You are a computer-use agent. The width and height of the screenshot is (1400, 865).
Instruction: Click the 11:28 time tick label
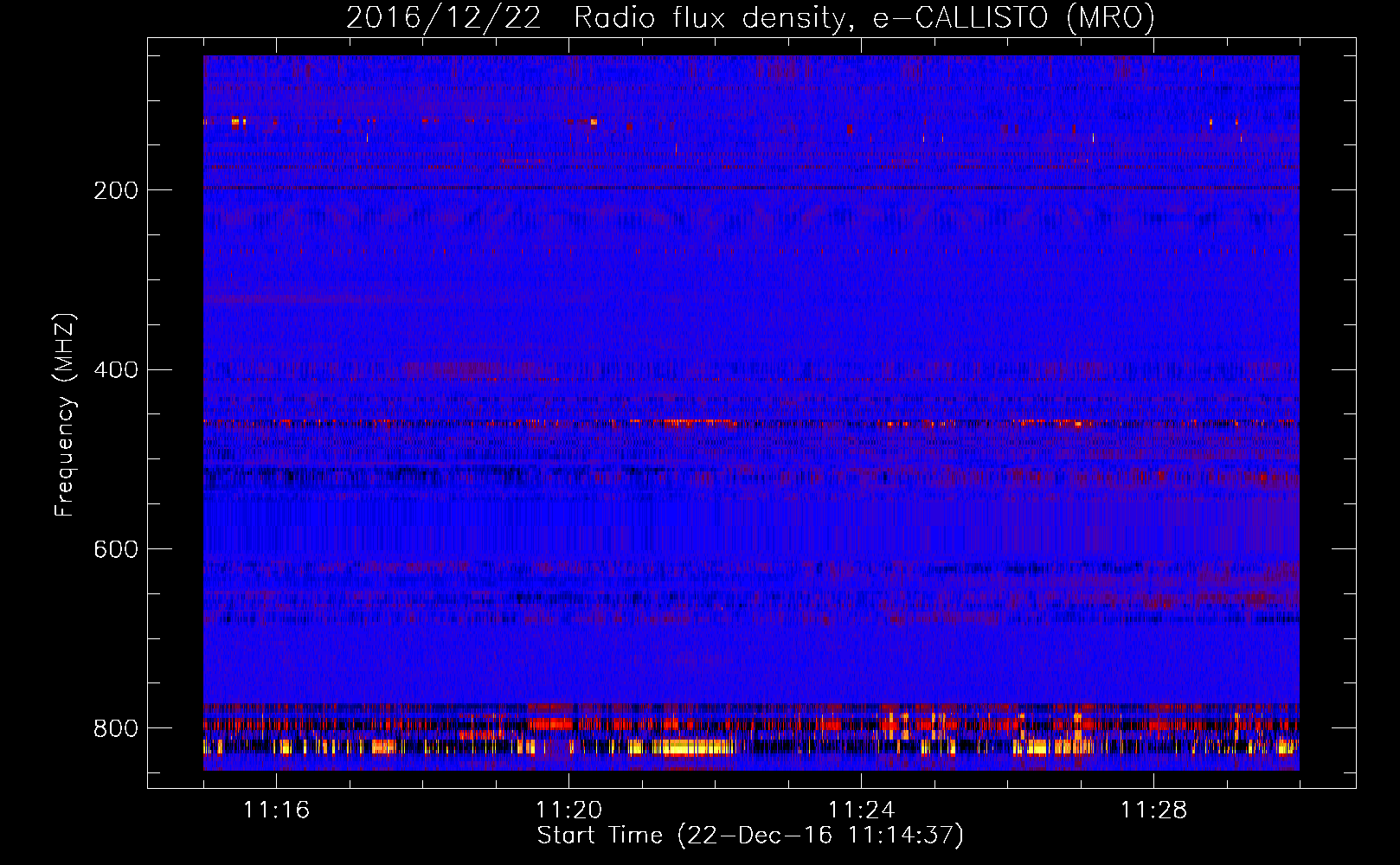[1154, 811]
